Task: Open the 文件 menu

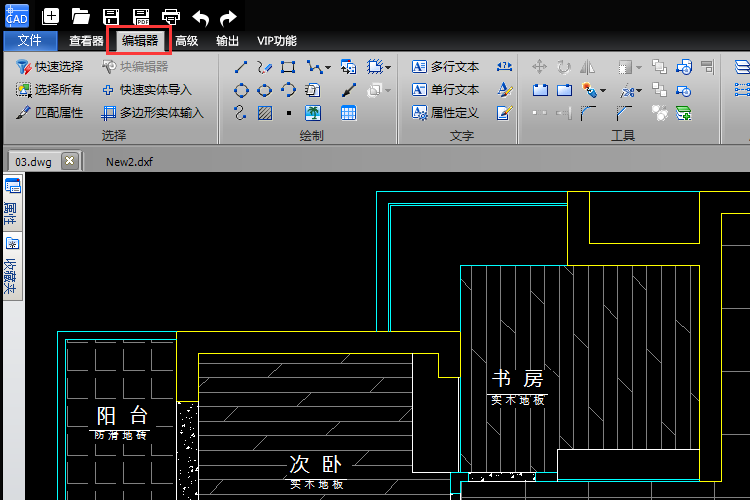Action: pos(30,41)
